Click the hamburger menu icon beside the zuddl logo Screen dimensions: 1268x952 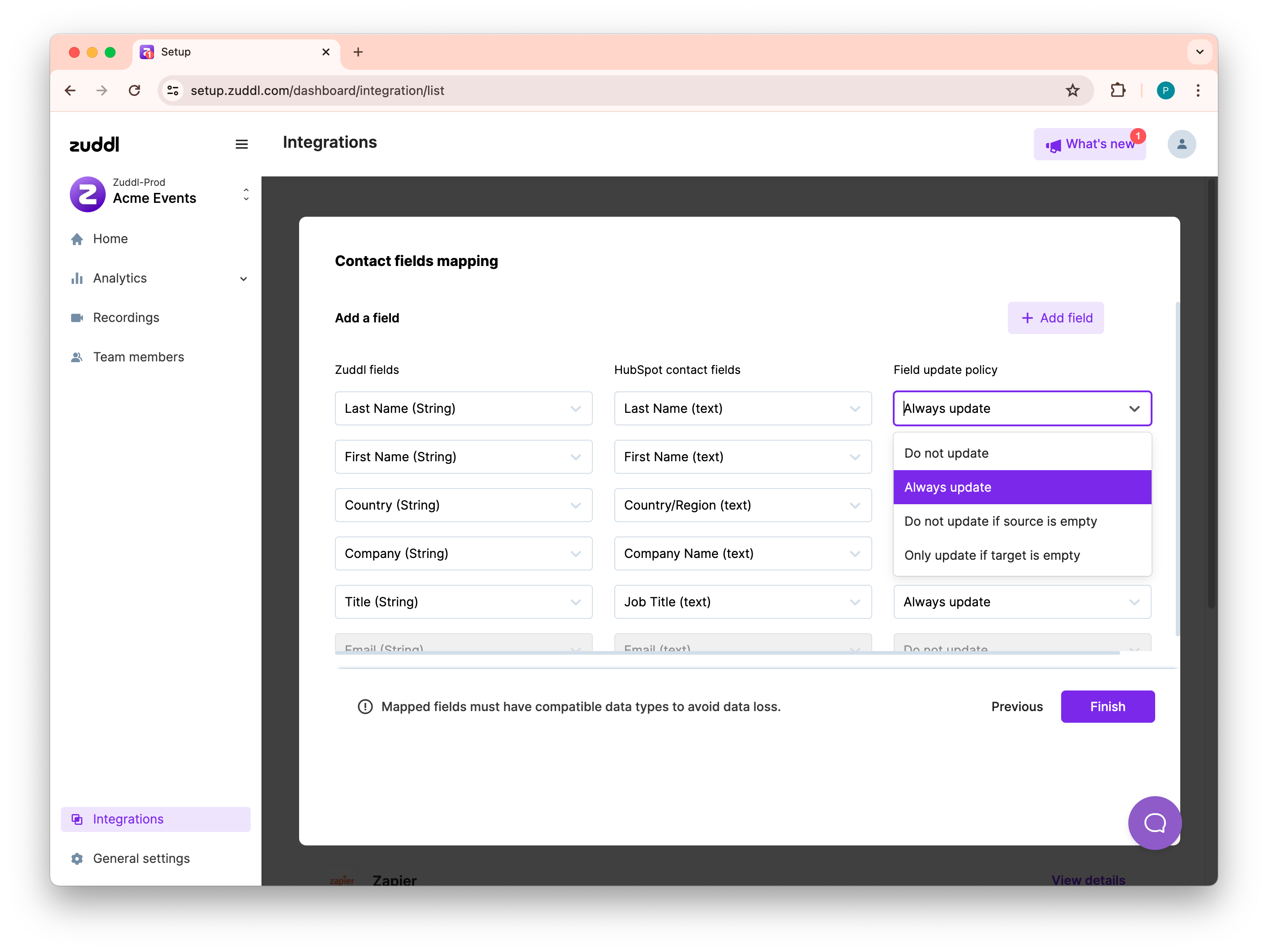241,145
